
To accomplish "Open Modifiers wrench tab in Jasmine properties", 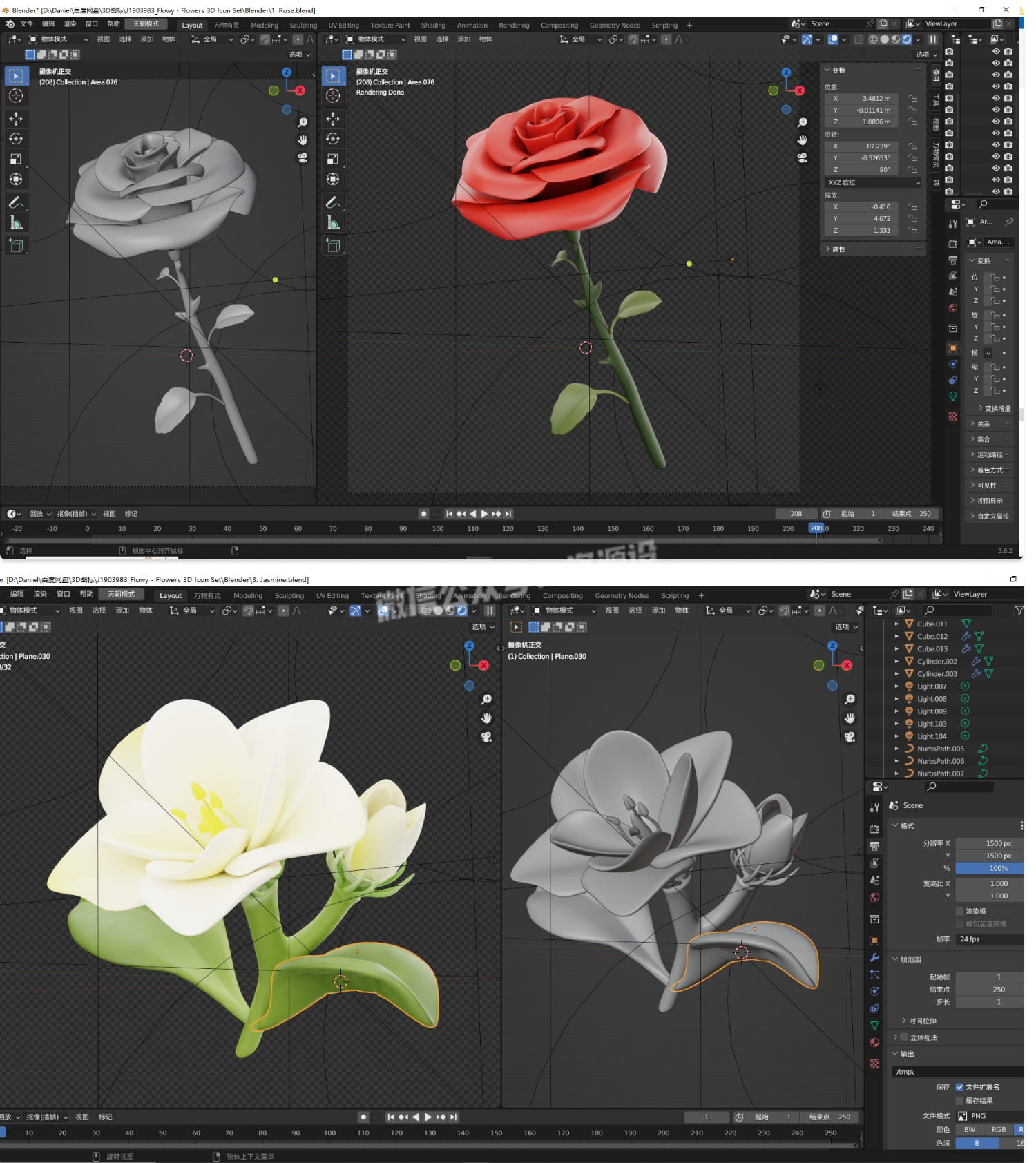I will 874,957.
